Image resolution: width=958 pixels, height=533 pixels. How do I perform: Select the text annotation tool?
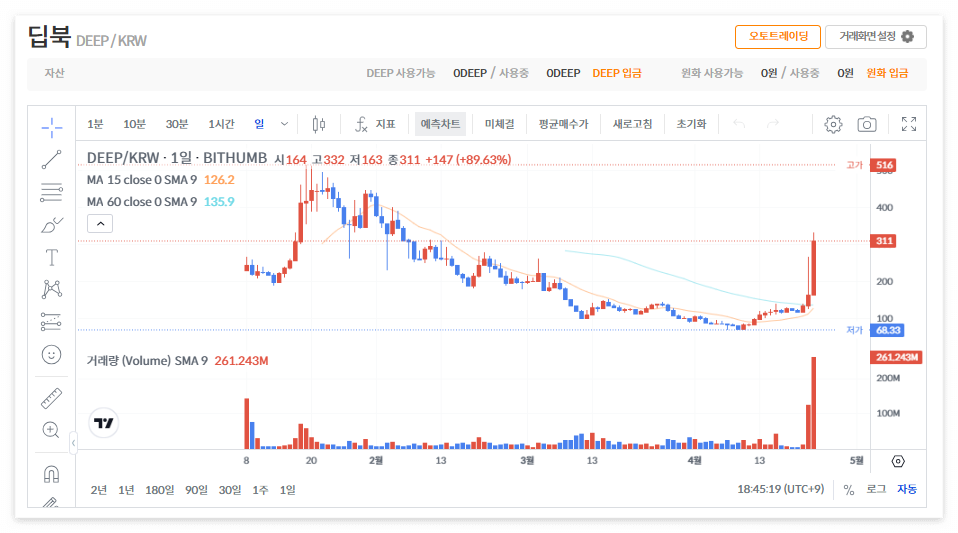coord(52,257)
